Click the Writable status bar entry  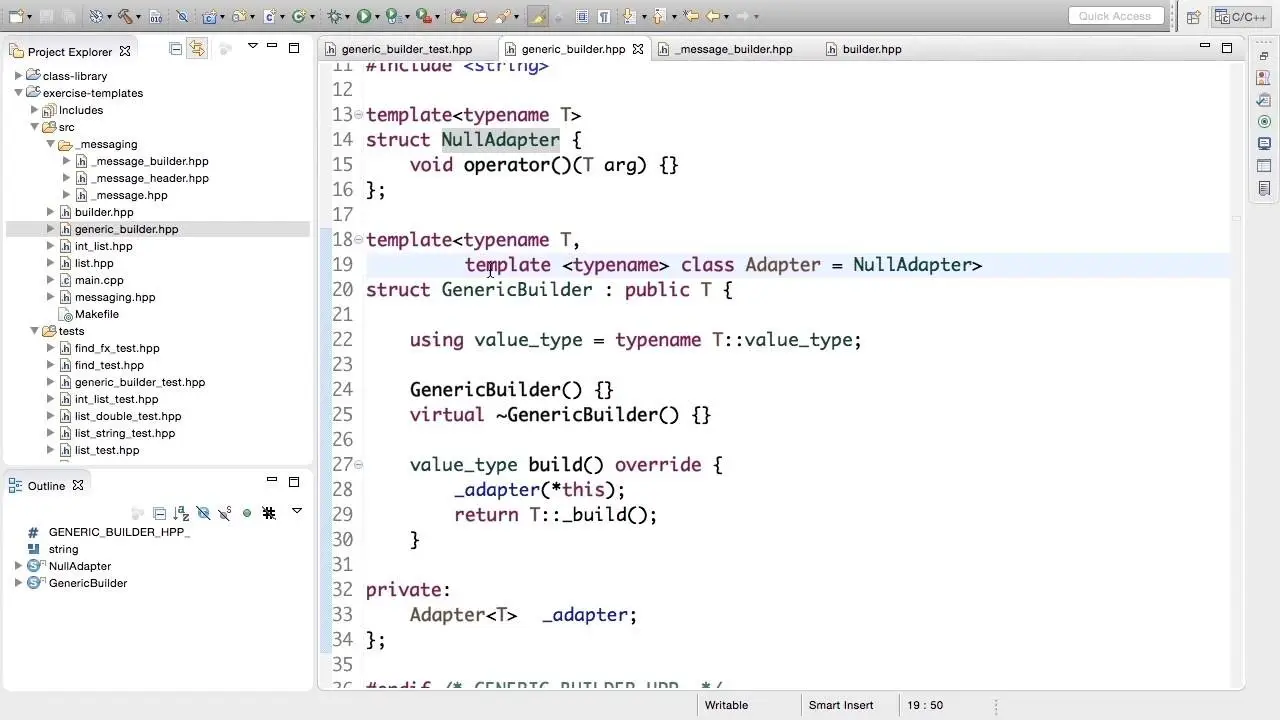coord(726,705)
